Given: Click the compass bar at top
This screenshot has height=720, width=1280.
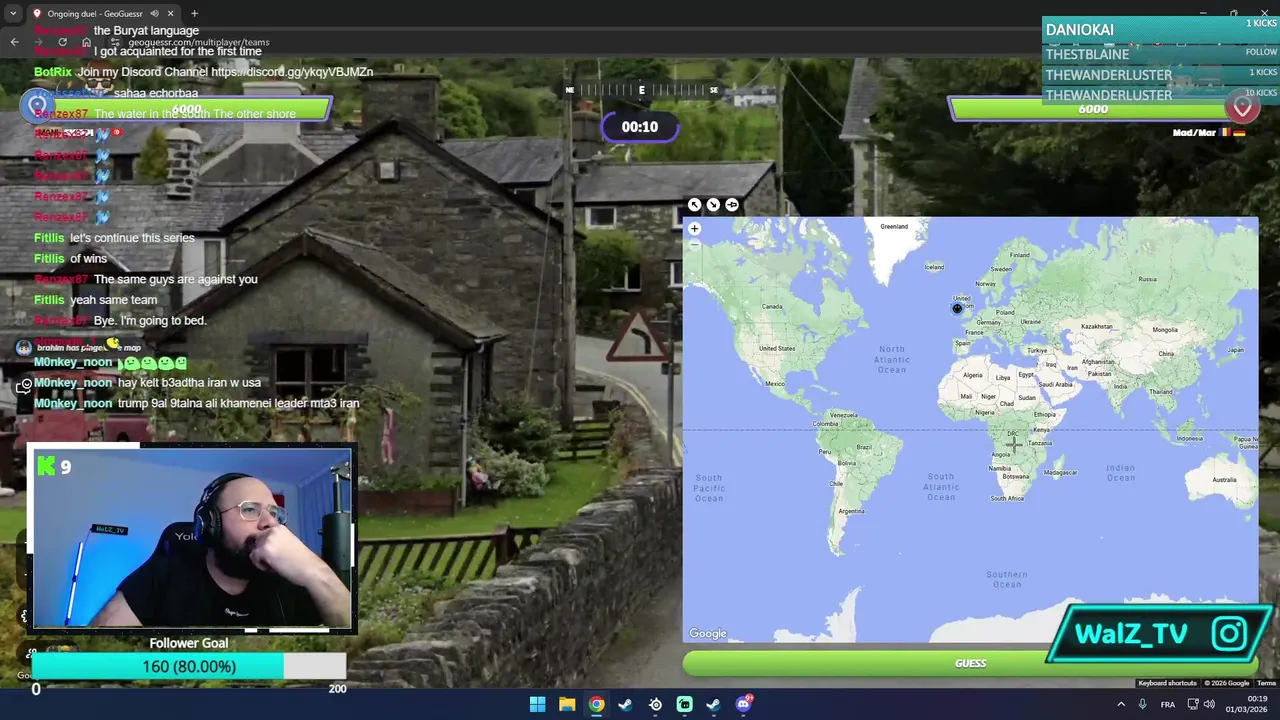Looking at the screenshot, I should [x=641, y=90].
